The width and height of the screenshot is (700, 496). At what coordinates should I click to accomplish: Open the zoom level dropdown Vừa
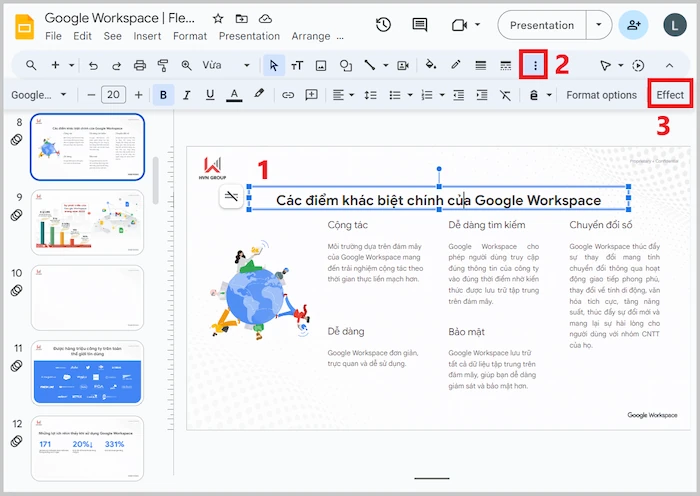point(226,65)
